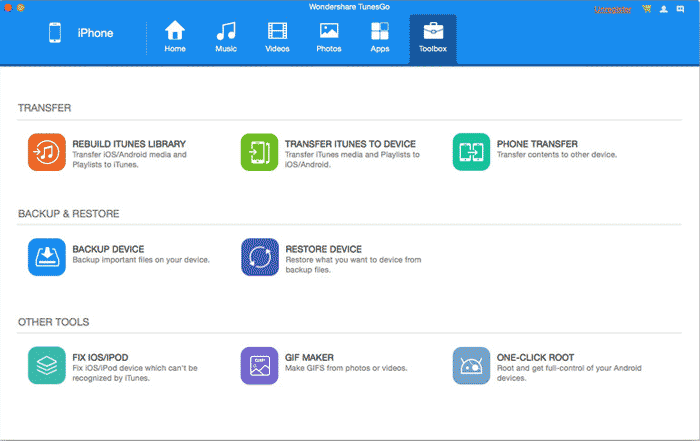Click the Fix iOS/iPod layers icon
This screenshot has height=441, width=700.
pyautogui.click(x=47, y=366)
